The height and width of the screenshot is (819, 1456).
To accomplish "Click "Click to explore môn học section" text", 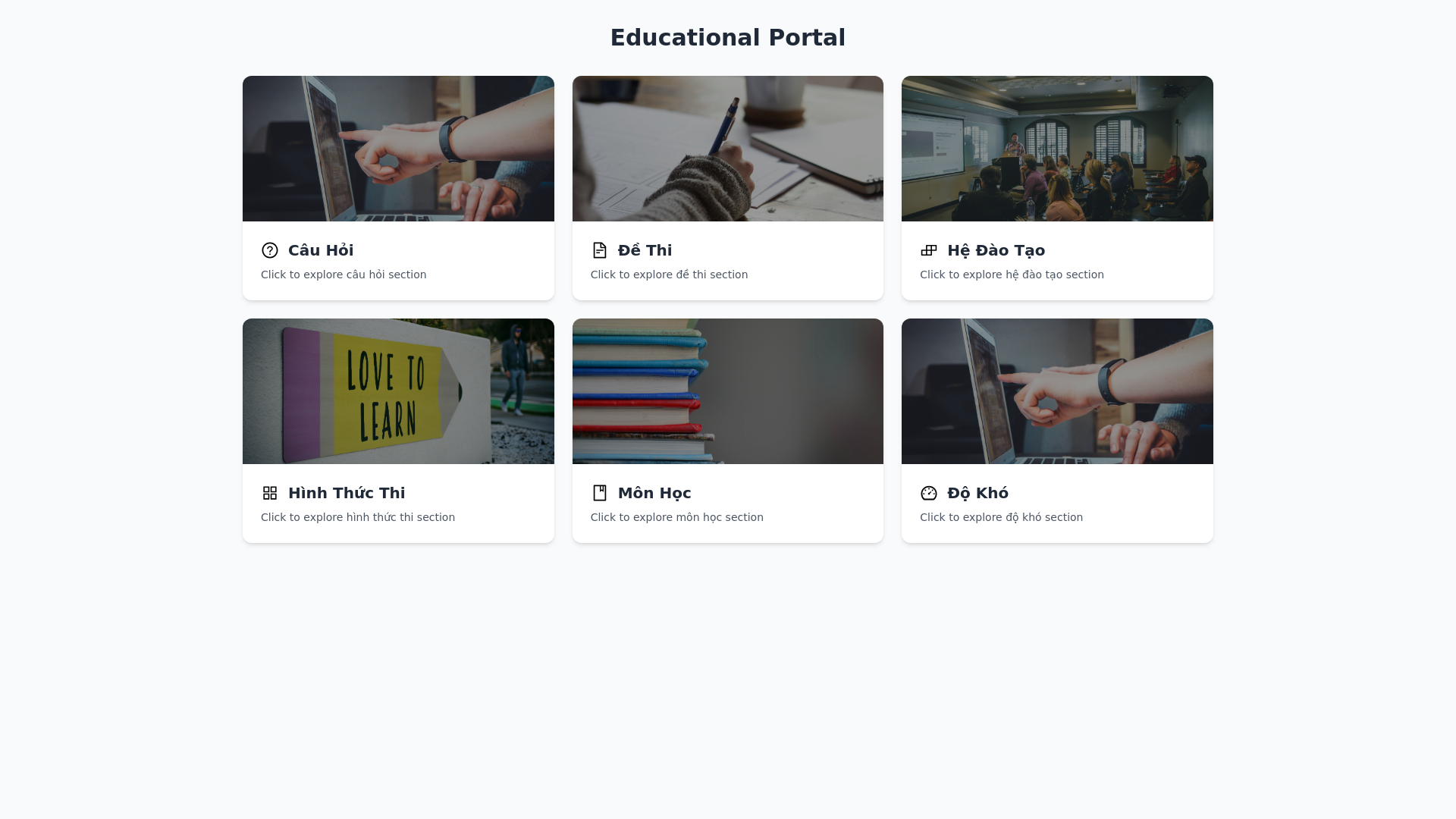I will point(676,517).
